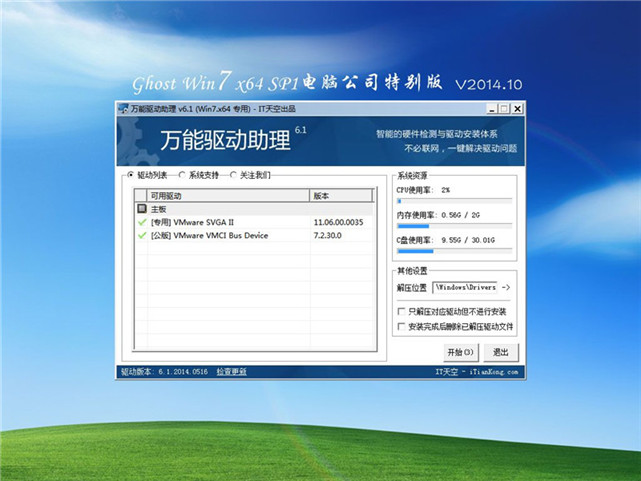Click the 版本 column header

coord(343,196)
